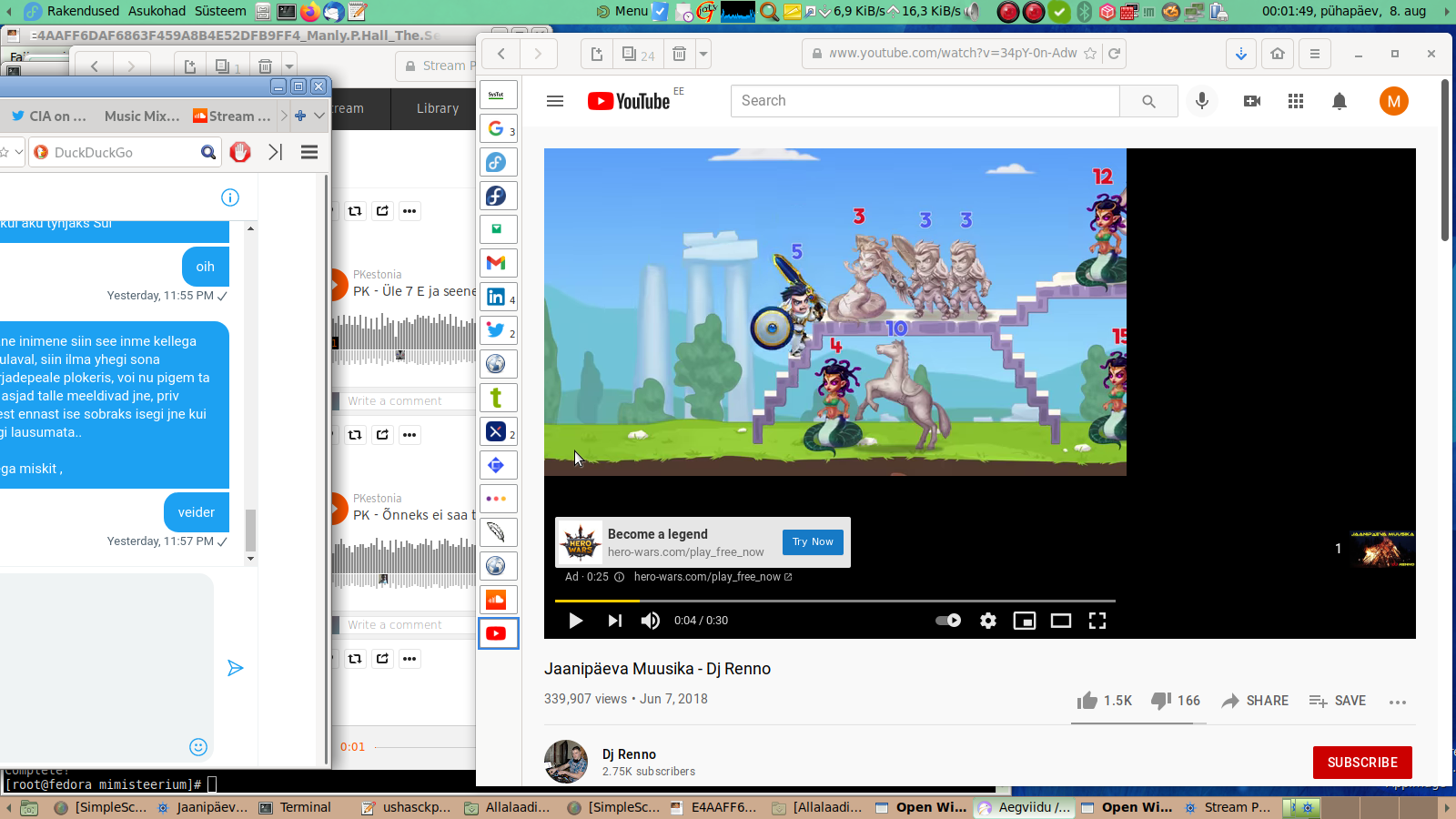This screenshot has width=1456, height=819.
Task: Reload the YouTube page
Action: (x=1114, y=54)
